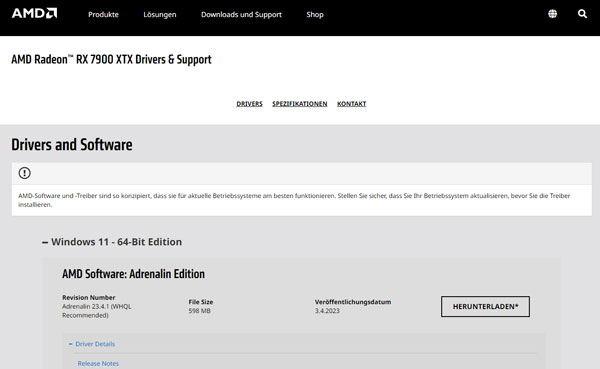Viewport: 600px width, 369px height.
Task: Open Downloads und Support menu
Action: (241, 15)
